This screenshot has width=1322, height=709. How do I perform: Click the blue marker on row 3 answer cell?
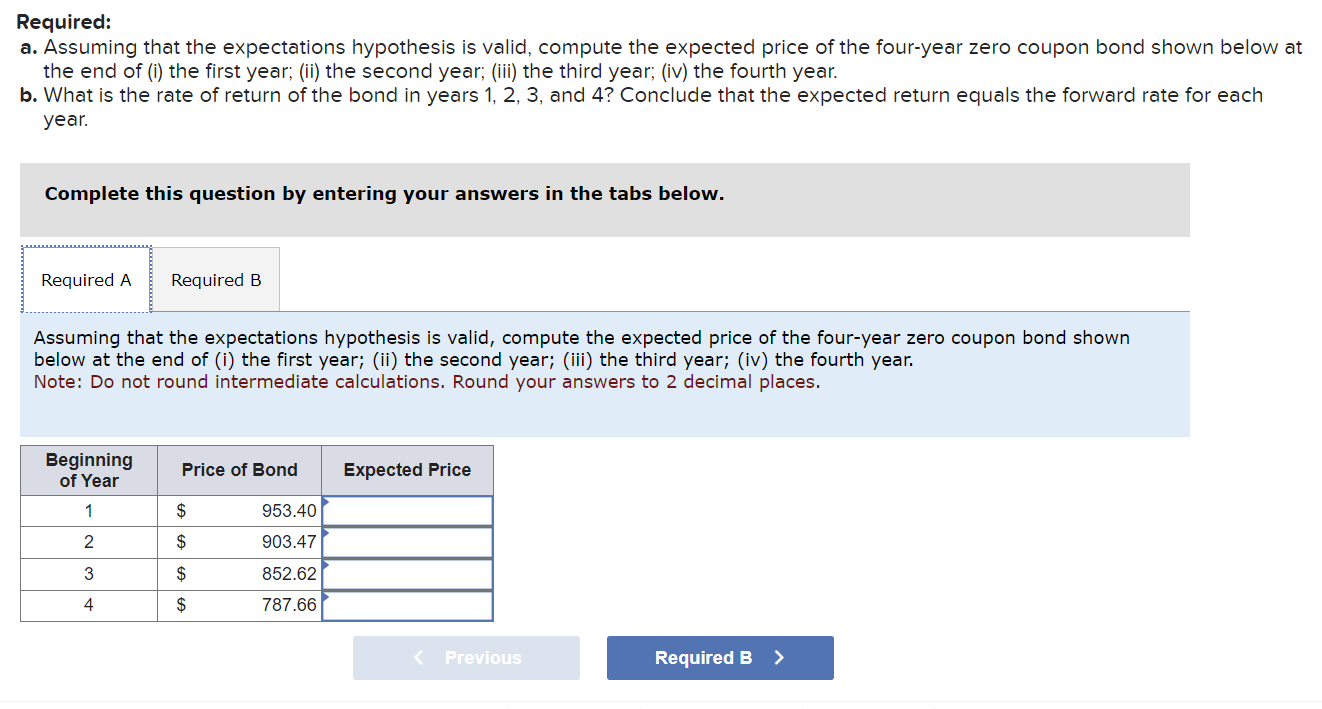(325, 566)
